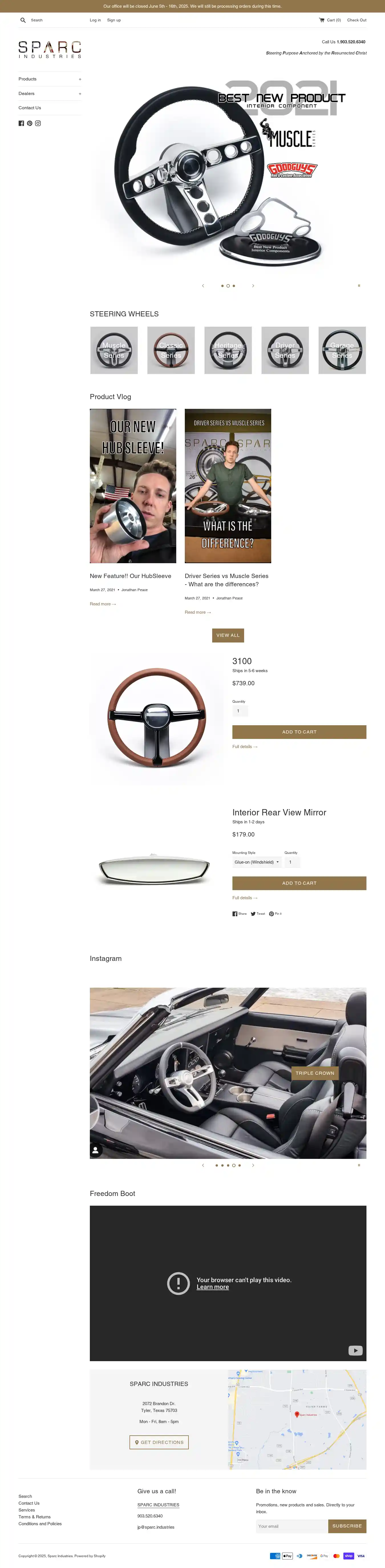Viewport: 385px width, 1568px height.
Task: Open the Instagram icon in the sidebar
Action: 38,124
